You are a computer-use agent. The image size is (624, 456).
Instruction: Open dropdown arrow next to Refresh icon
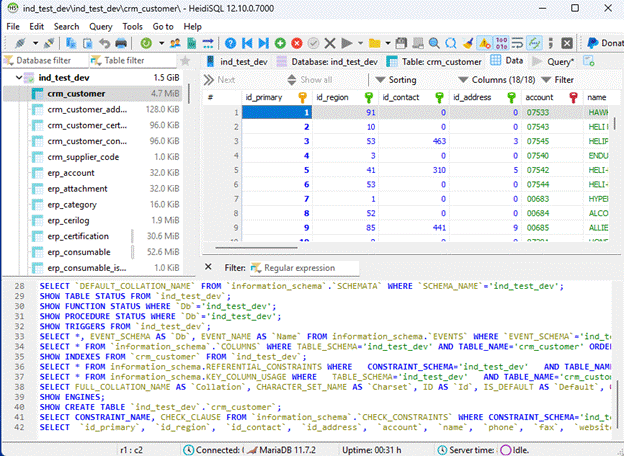pos(161,43)
